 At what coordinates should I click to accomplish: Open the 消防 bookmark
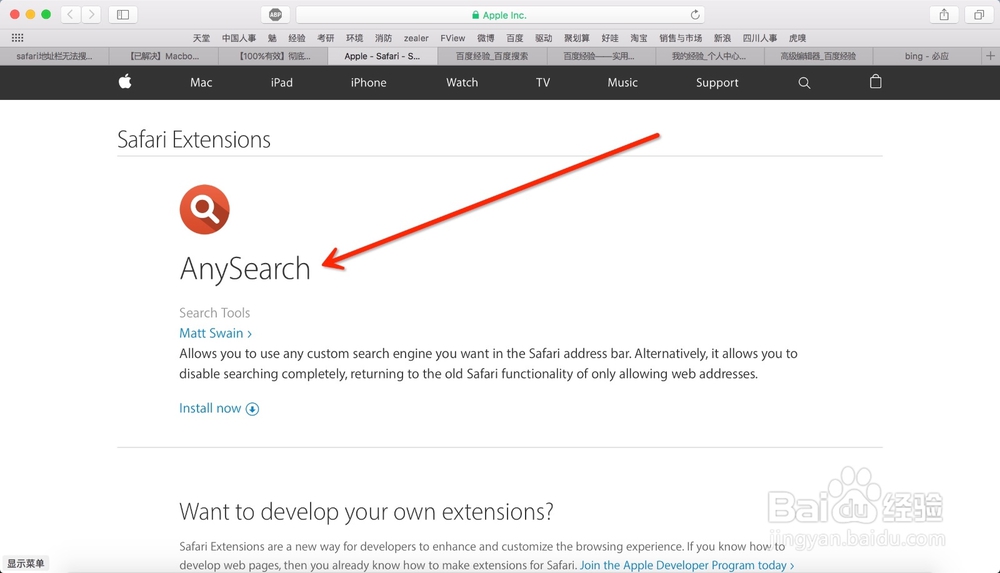coord(383,38)
